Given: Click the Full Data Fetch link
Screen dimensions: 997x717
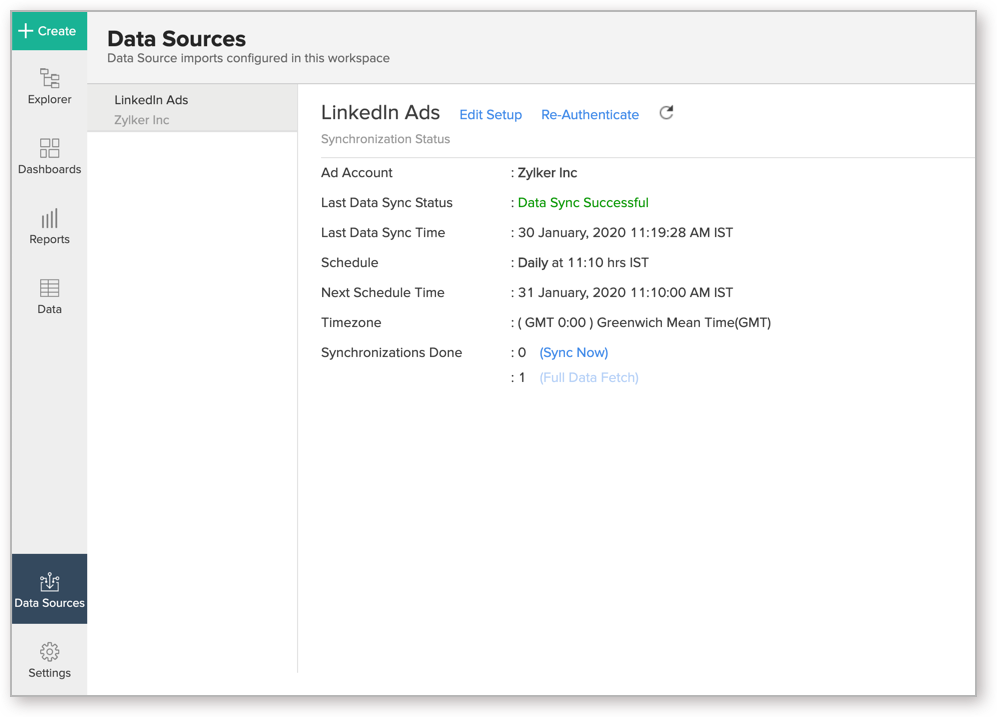Looking at the screenshot, I should coord(589,378).
